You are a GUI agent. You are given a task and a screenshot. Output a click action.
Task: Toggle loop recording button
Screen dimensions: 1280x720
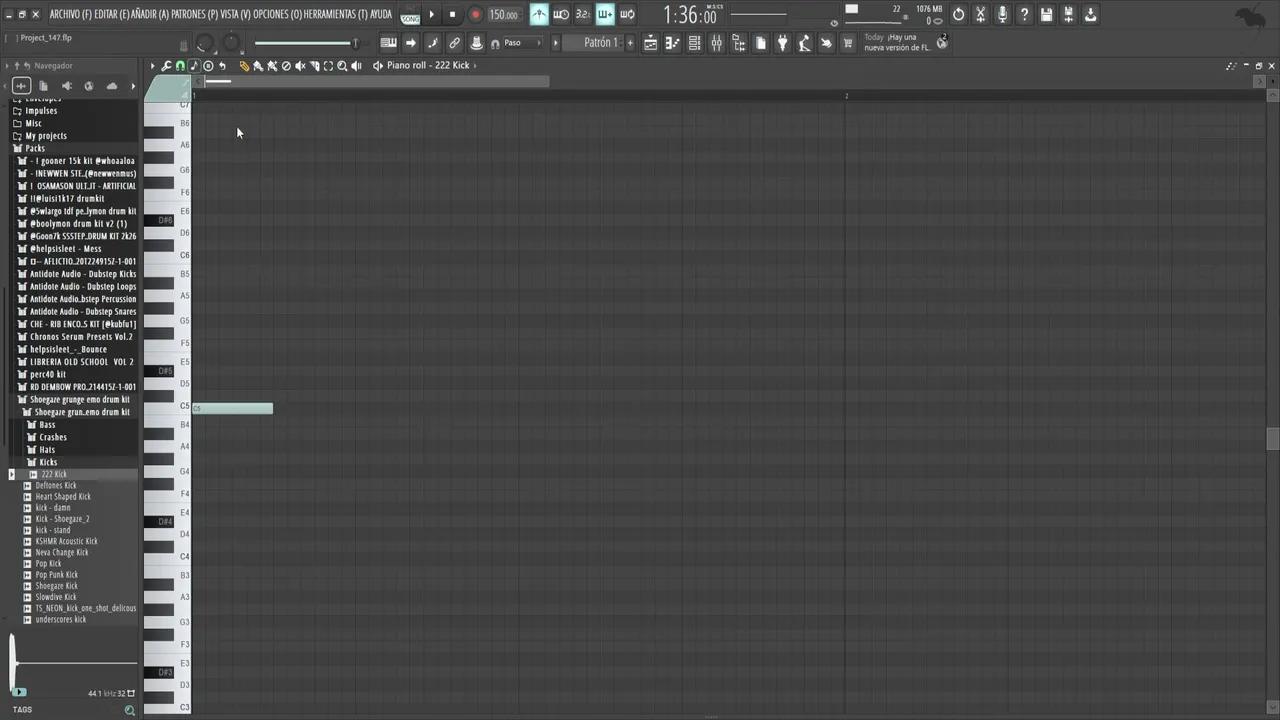click(x=627, y=15)
